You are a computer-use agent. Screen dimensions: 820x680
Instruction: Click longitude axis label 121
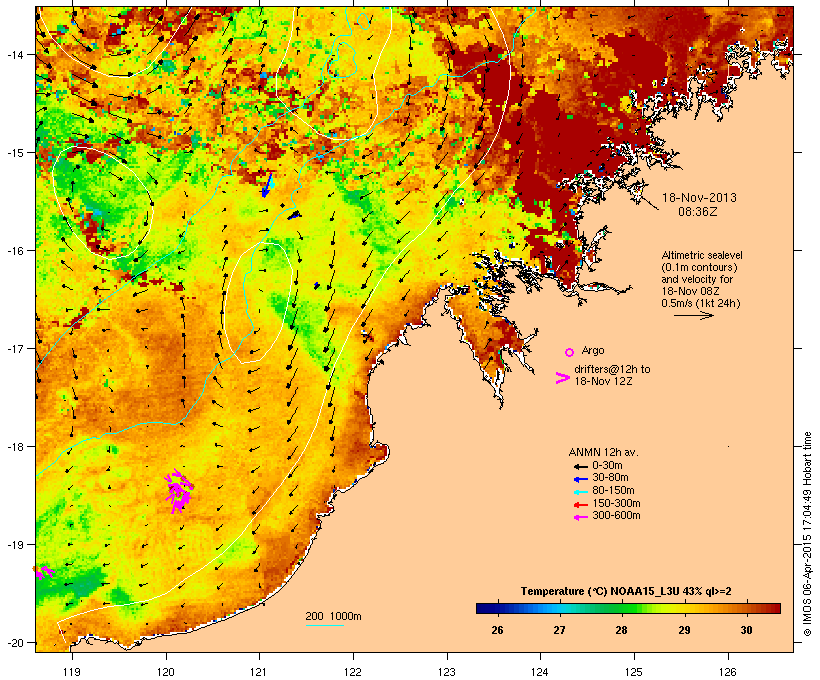[x=259, y=672]
